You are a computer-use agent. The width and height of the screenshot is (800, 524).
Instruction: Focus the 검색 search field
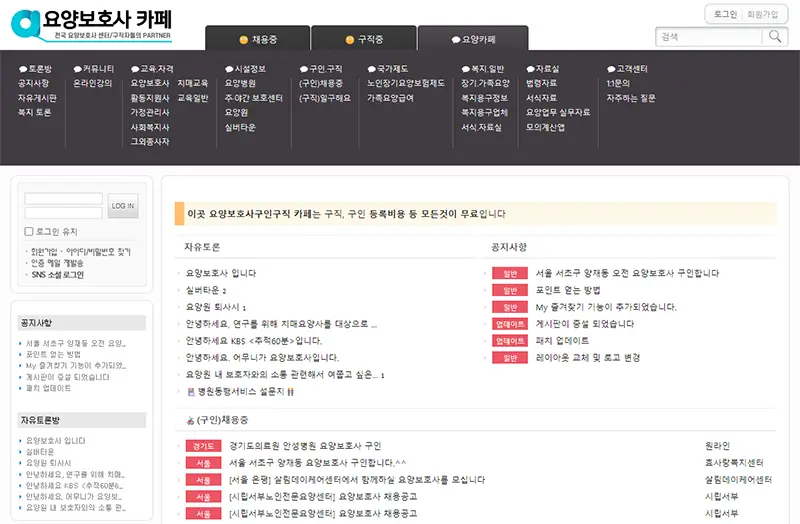point(709,37)
